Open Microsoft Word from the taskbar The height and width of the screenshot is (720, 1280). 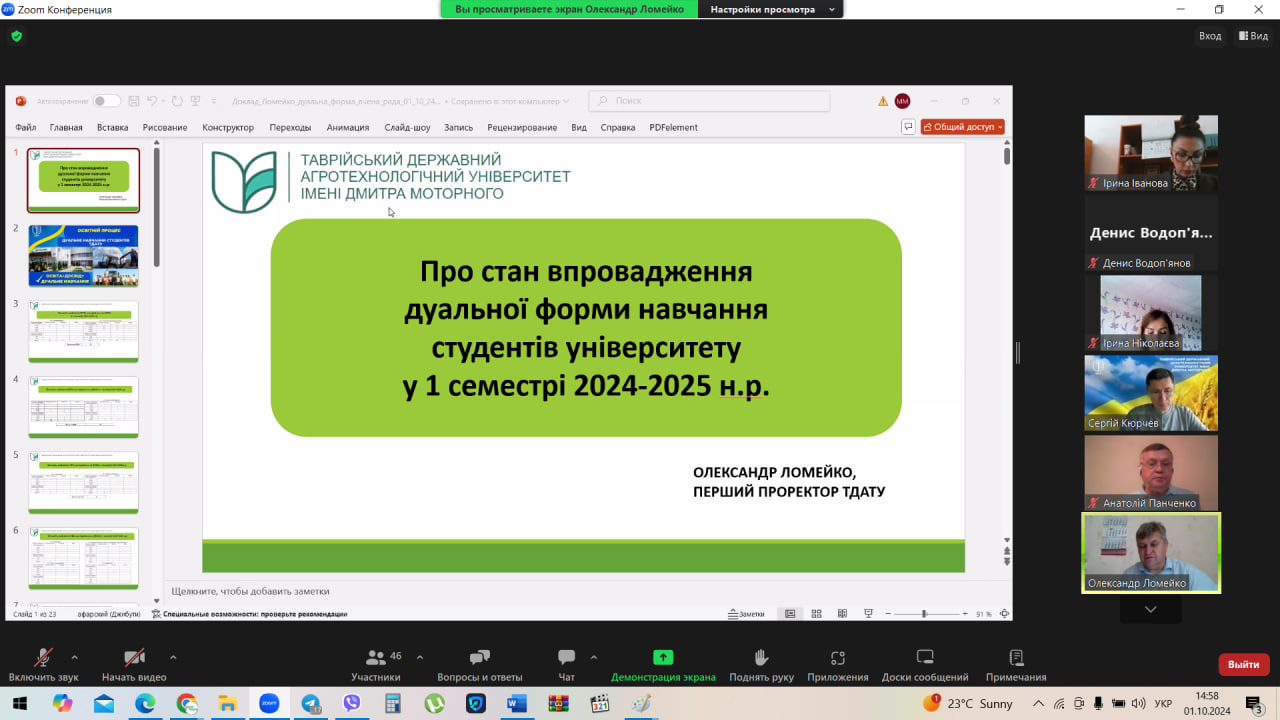tap(516, 703)
